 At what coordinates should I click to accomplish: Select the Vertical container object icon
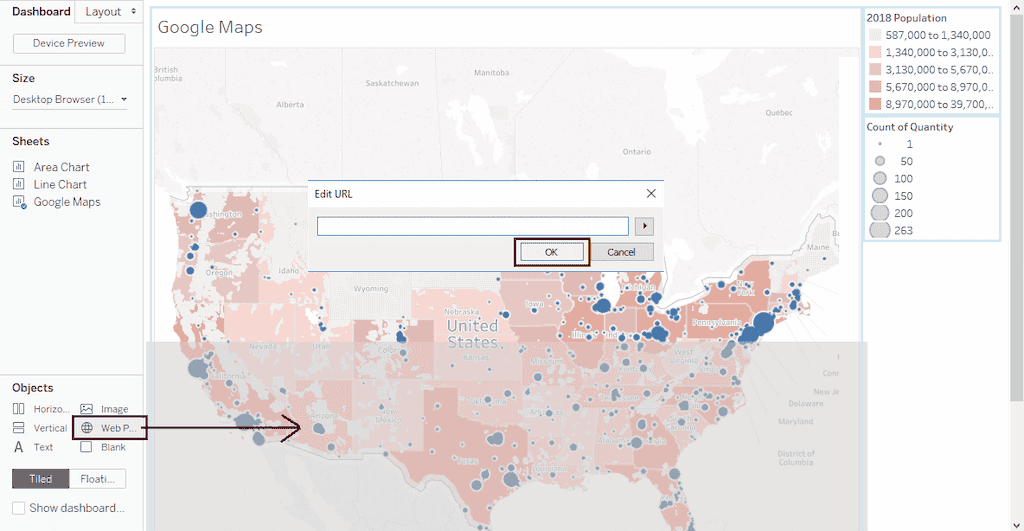coord(18,428)
